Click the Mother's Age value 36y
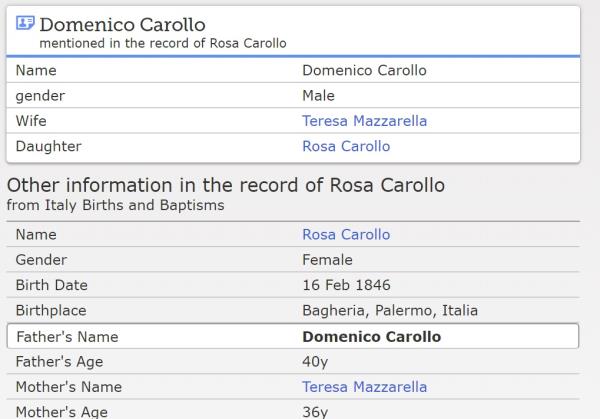This screenshot has width=600, height=419. click(x=315, y=411)
